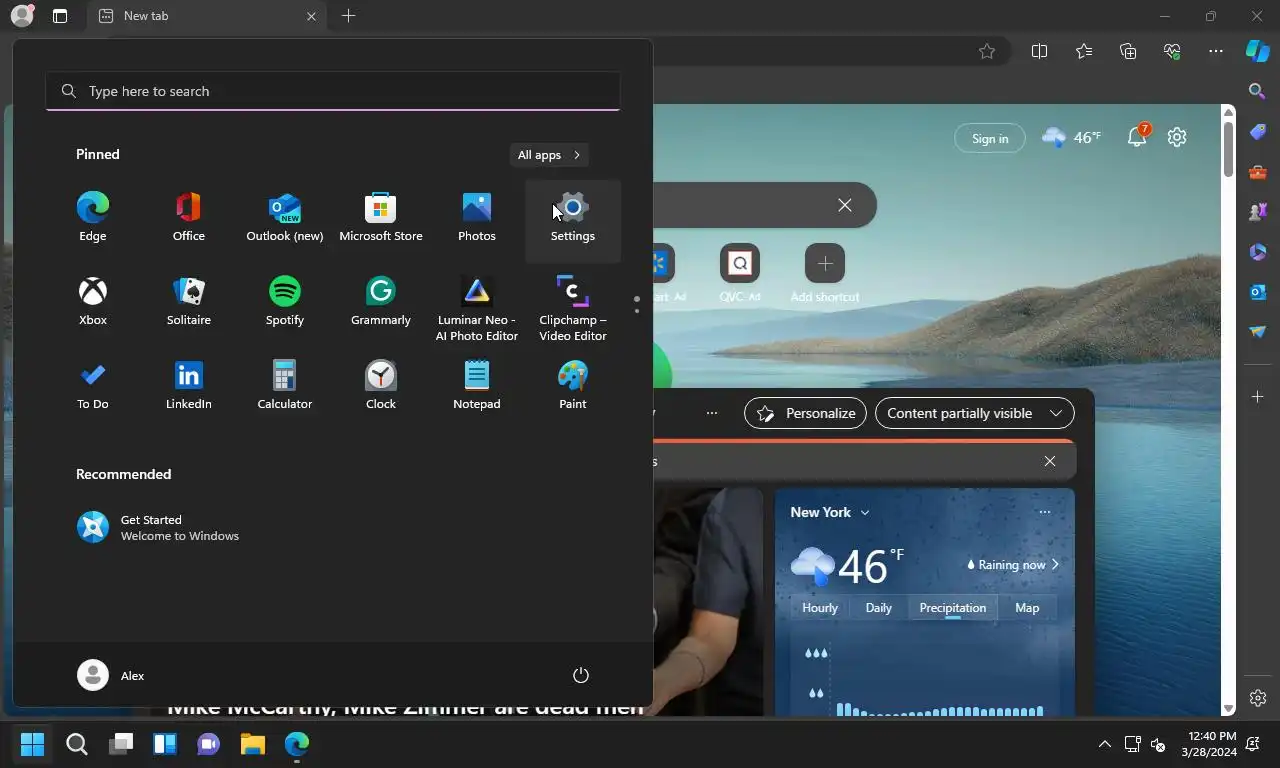The width and height of the screenshot is (1280, 768).
Task: Click the Windows Start button on taskbar
Action: click(x=33, y=744)
